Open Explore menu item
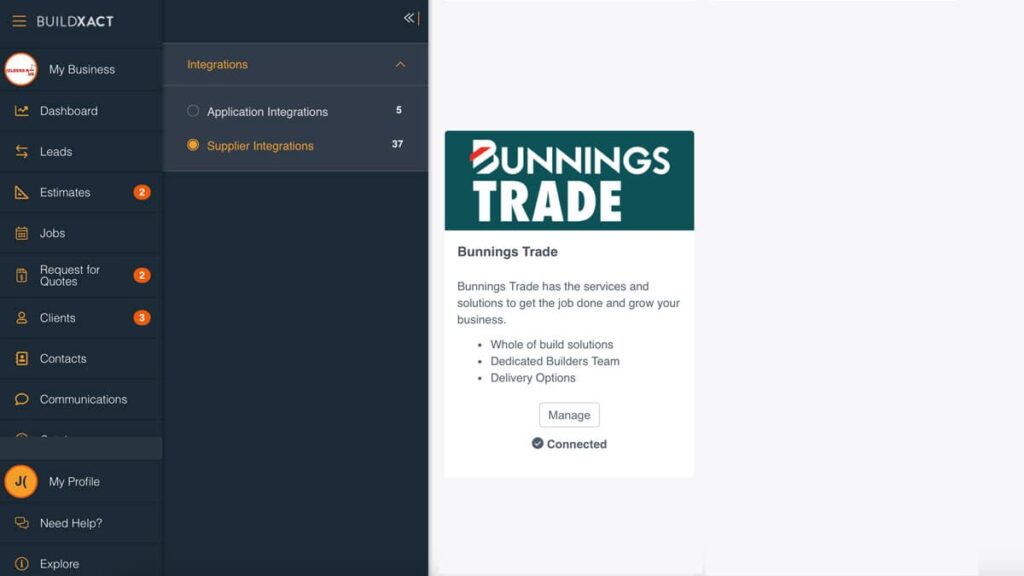Image resolution: width=1024 pixels, height=576 pixels. pyautogui.click(x=59, y=564)
